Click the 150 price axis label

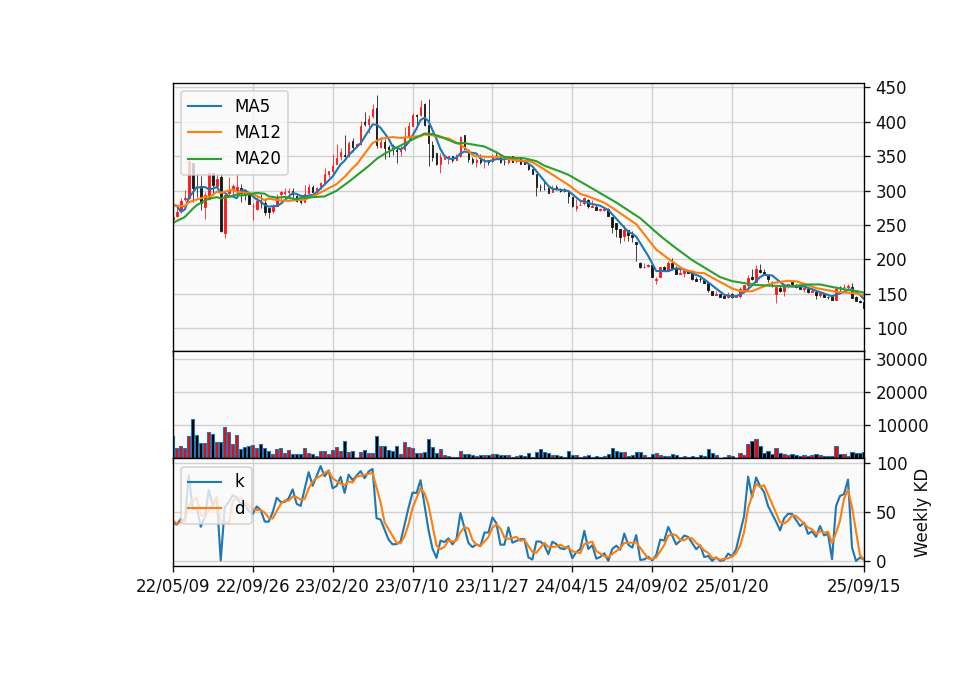891,294
